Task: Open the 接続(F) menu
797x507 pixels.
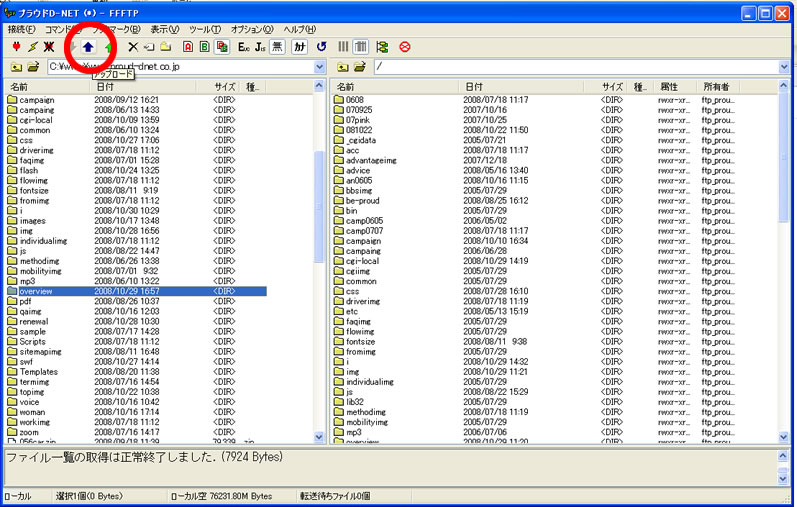Action: (21, 29)
